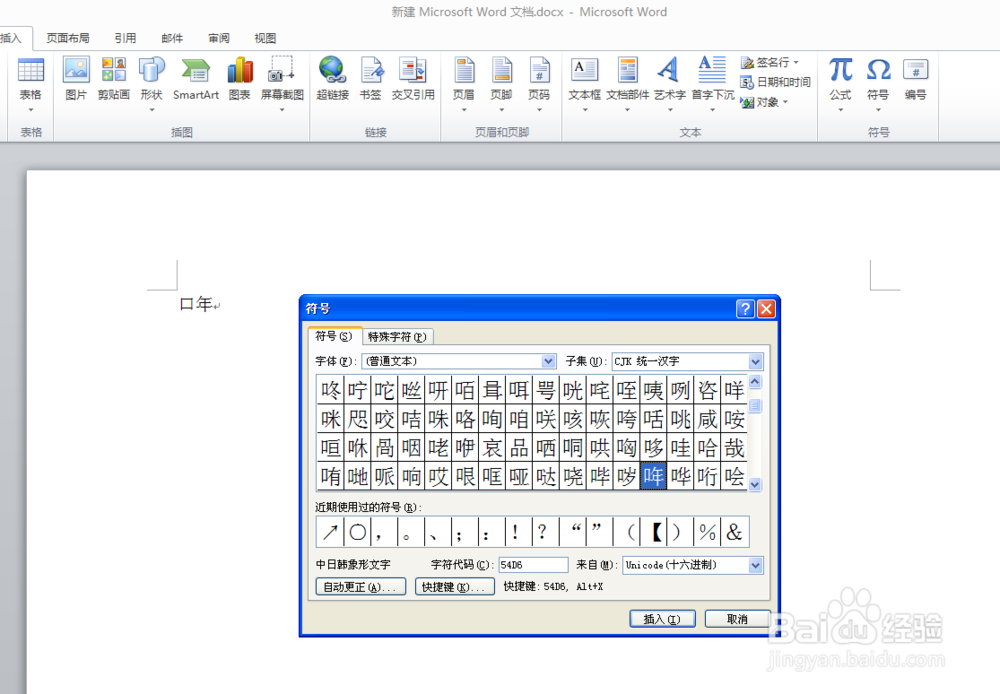Expand the subset (子集) dropdown
This screenshot has width=1000, height=694.
[x=756, y=362]
